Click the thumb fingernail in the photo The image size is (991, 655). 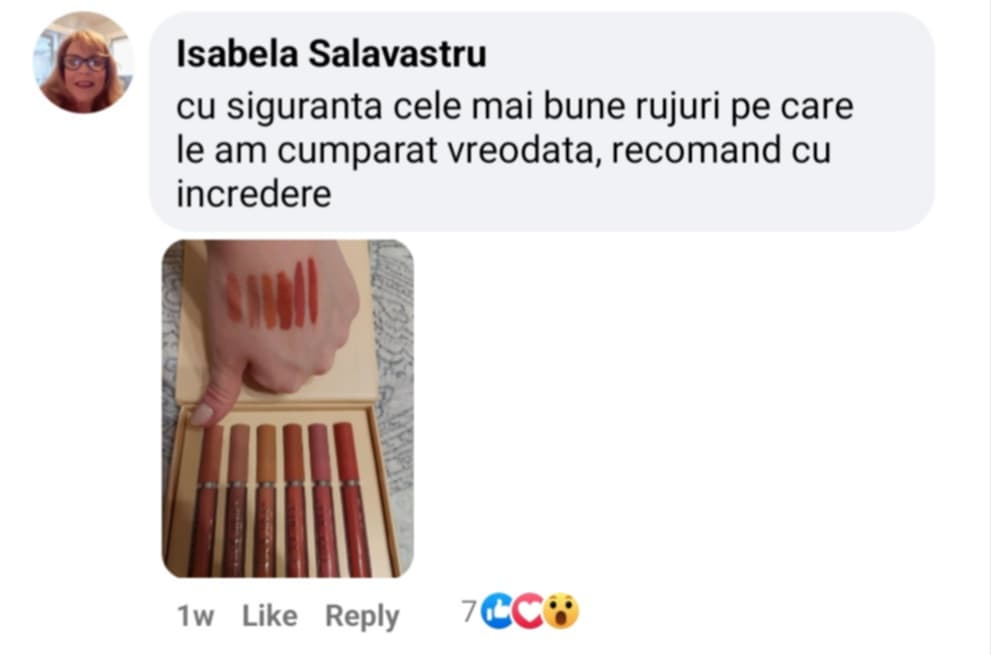(201, 414)
